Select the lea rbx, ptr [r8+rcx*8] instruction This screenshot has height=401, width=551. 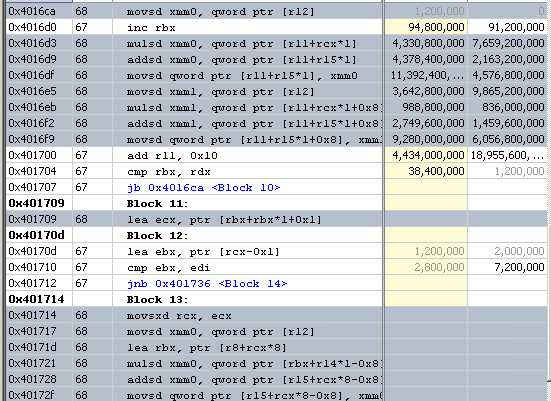tap(207, 348)
